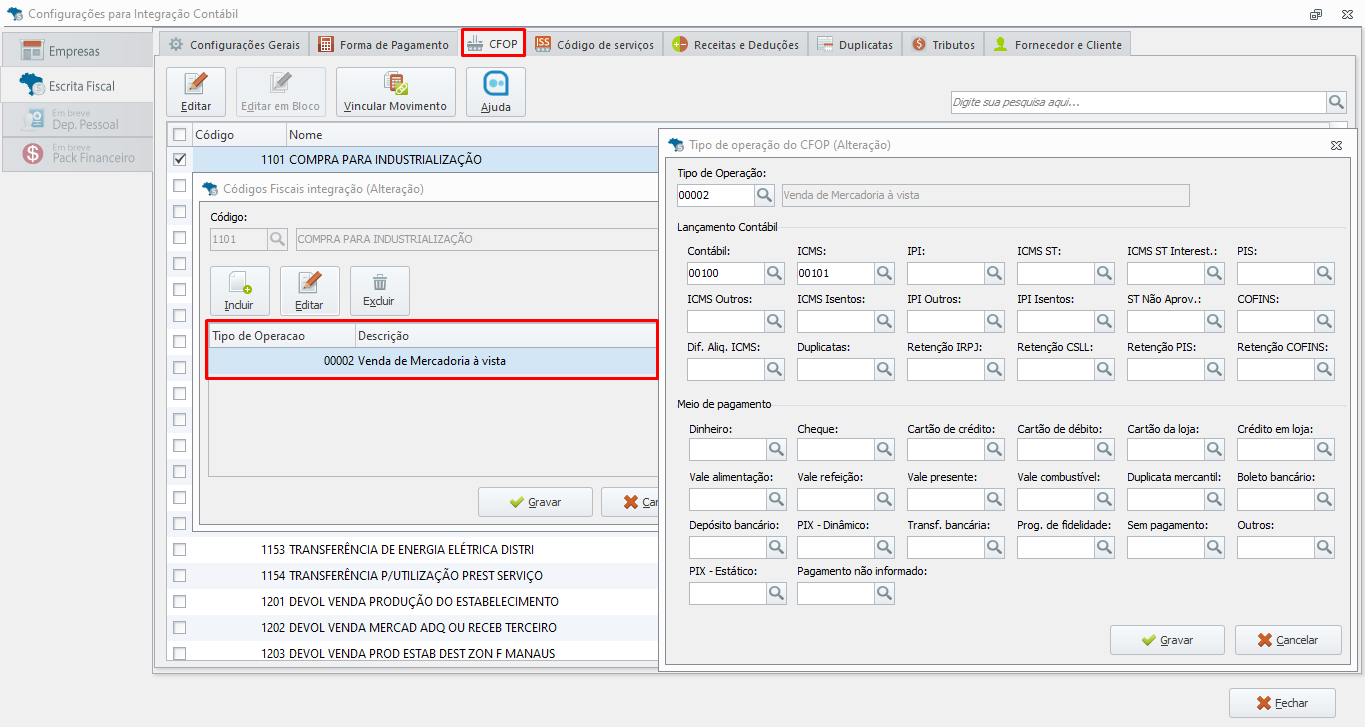Select the Venda de Mercadoria à vista row
This screenshot has width=1365, height=727.
tap(432, 361)
